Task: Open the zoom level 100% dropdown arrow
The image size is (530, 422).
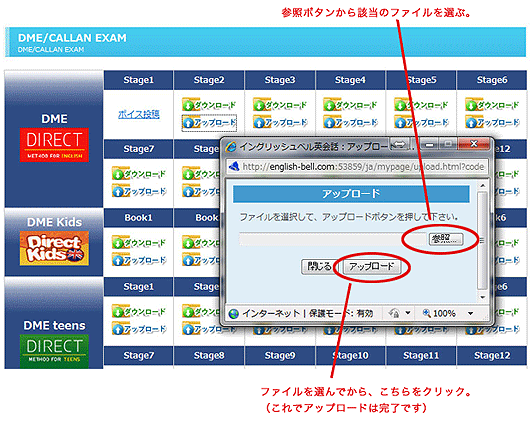Action: point(470,313)
